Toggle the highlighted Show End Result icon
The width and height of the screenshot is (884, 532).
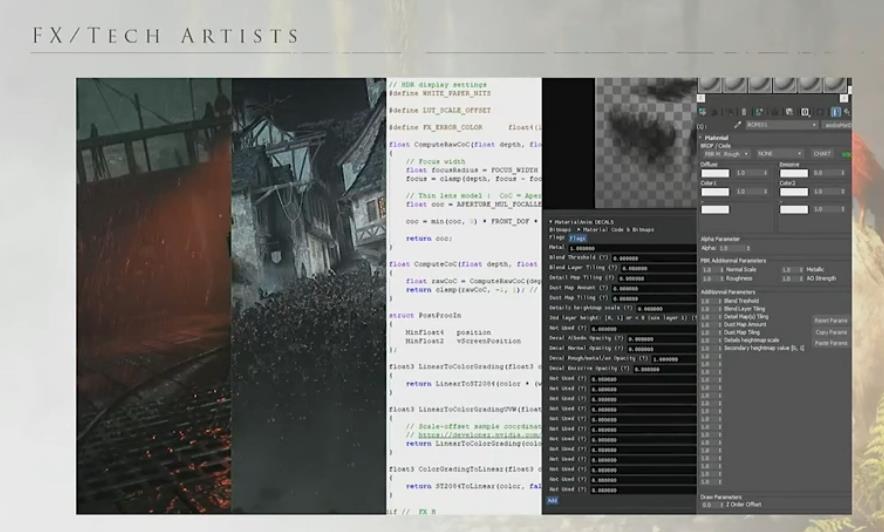click(x=836, y=112)
